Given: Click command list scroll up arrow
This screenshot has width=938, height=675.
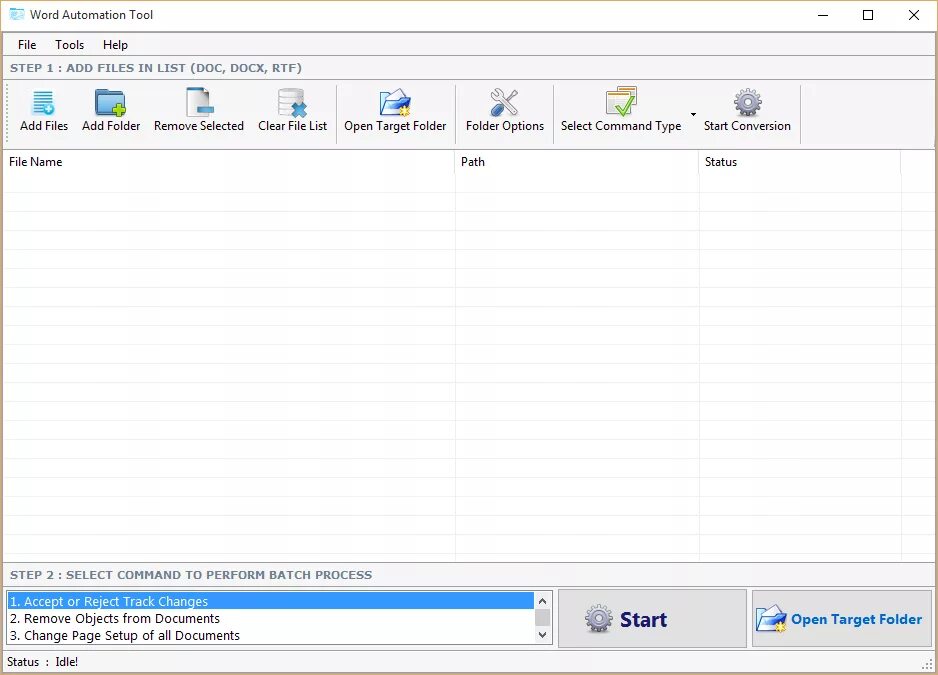Looking at the screenshot, I should [x=543, y=600].
